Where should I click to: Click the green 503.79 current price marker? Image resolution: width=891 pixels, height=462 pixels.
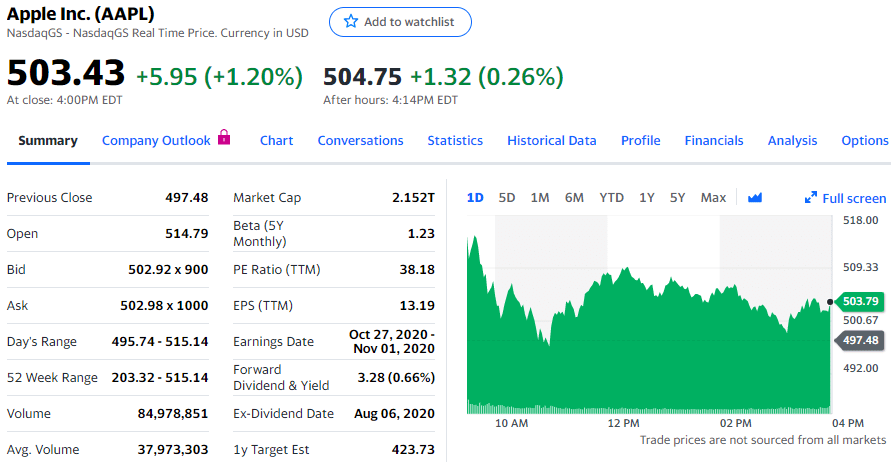click(x=860, y=301)
